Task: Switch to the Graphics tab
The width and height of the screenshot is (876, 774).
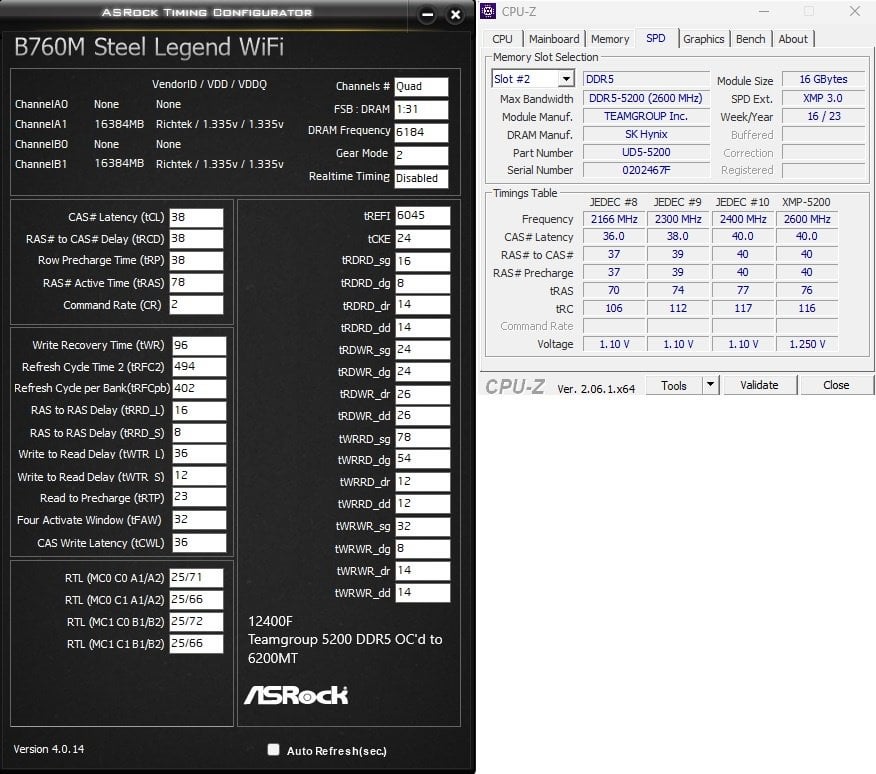Action: 703,39
